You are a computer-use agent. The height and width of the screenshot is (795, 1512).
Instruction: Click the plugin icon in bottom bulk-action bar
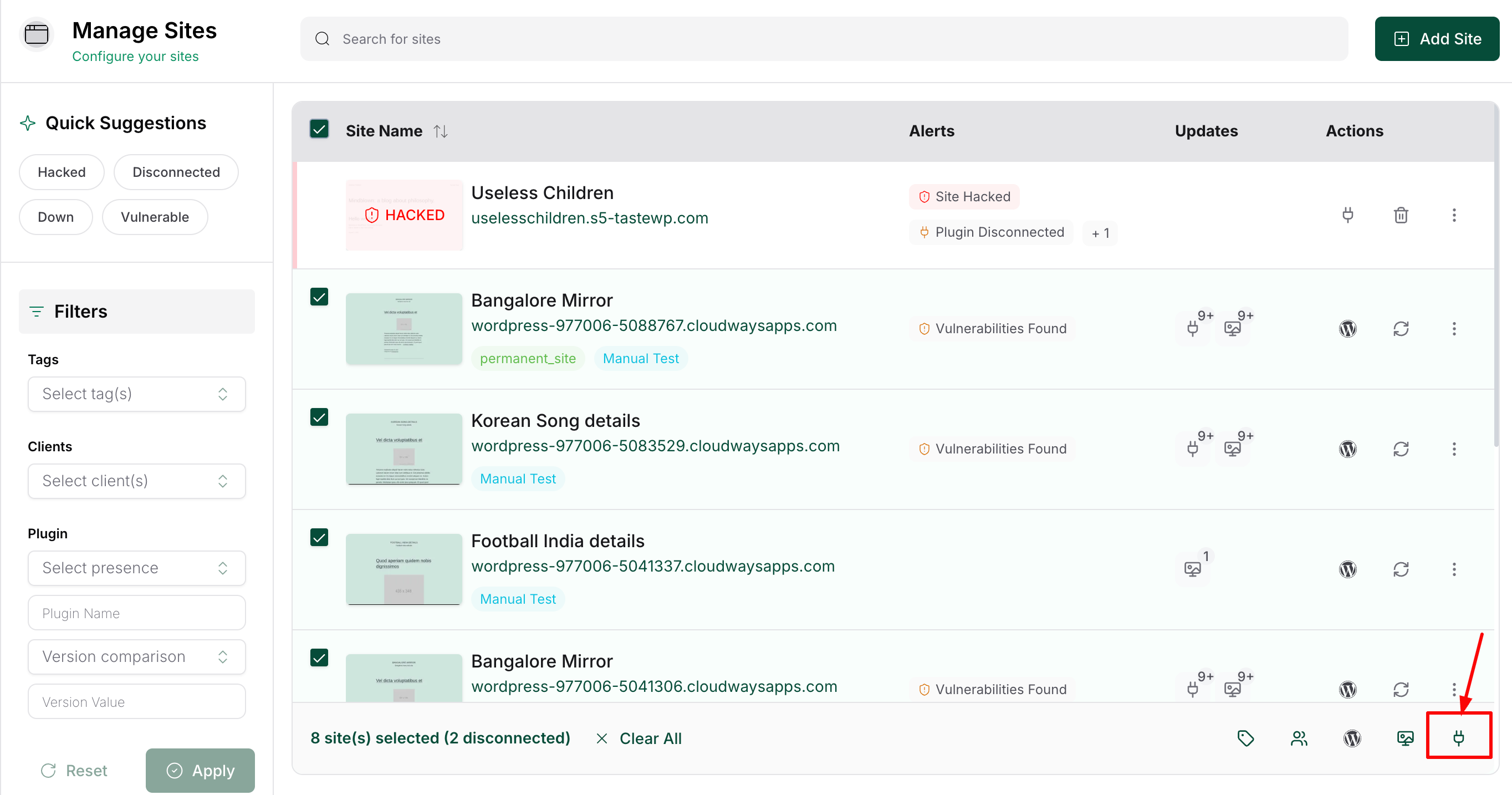pyautogui.click(x=1458, y=737)
